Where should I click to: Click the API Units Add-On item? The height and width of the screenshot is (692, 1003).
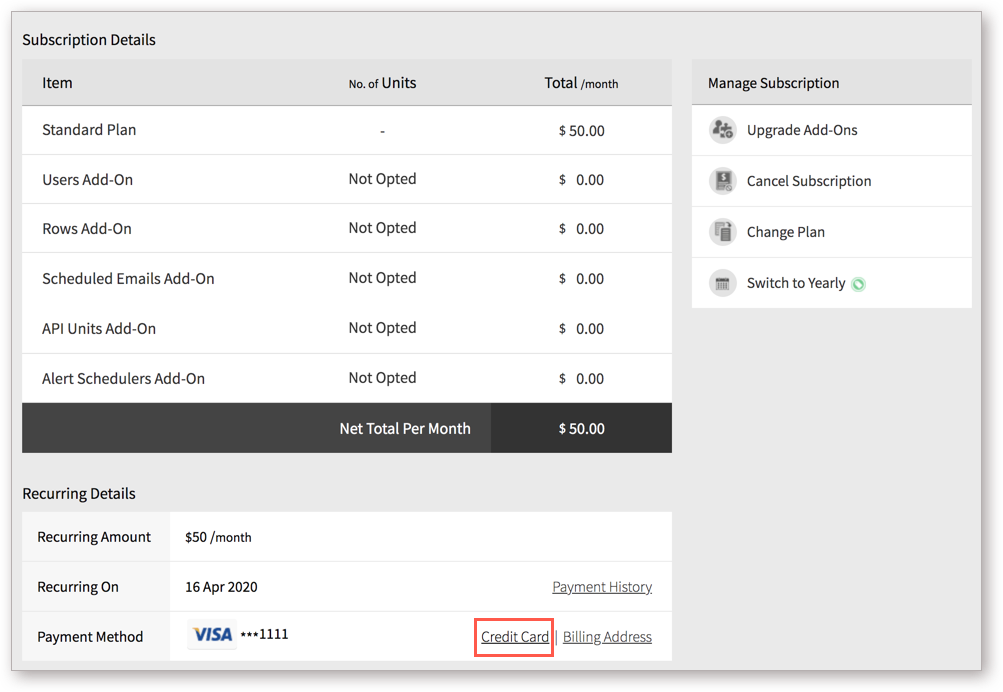(99, 329)
